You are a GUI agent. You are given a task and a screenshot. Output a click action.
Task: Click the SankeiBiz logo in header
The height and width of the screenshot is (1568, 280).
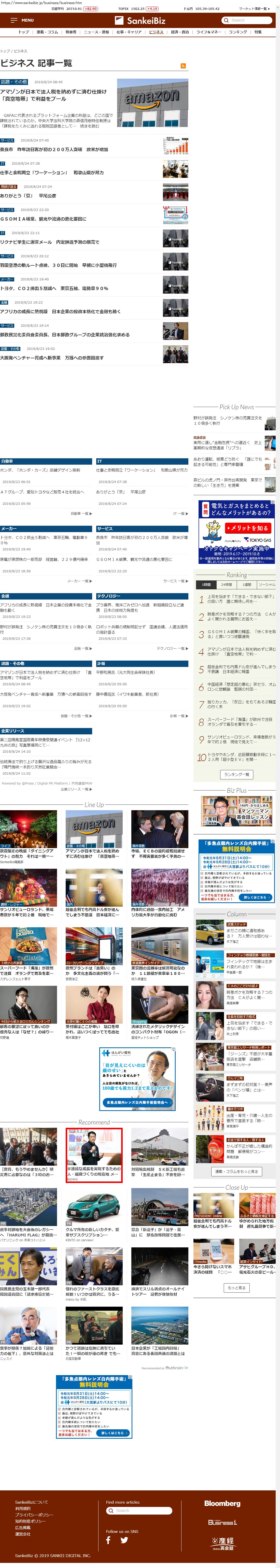(146, 20)
